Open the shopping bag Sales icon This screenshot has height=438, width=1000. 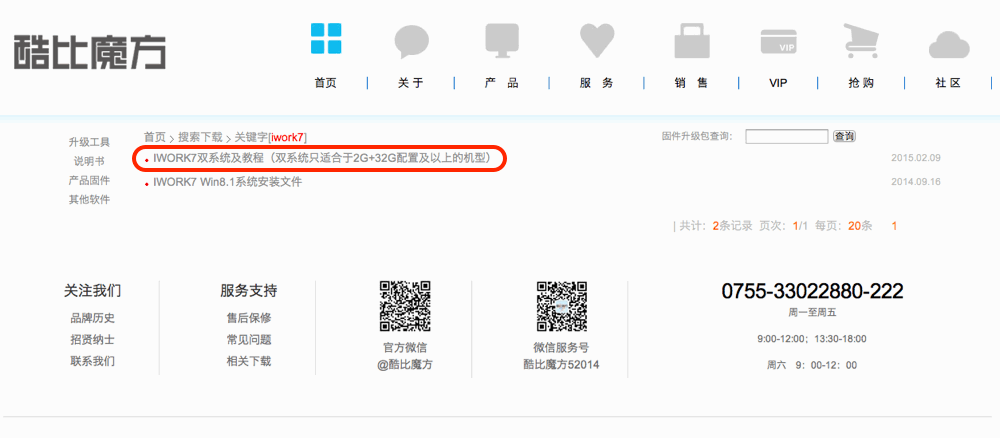click(691, 42)
